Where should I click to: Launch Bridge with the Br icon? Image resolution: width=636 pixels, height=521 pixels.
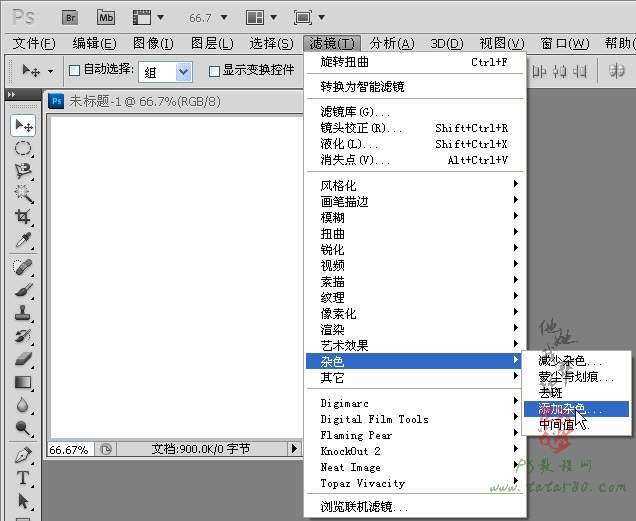[70, 17]
